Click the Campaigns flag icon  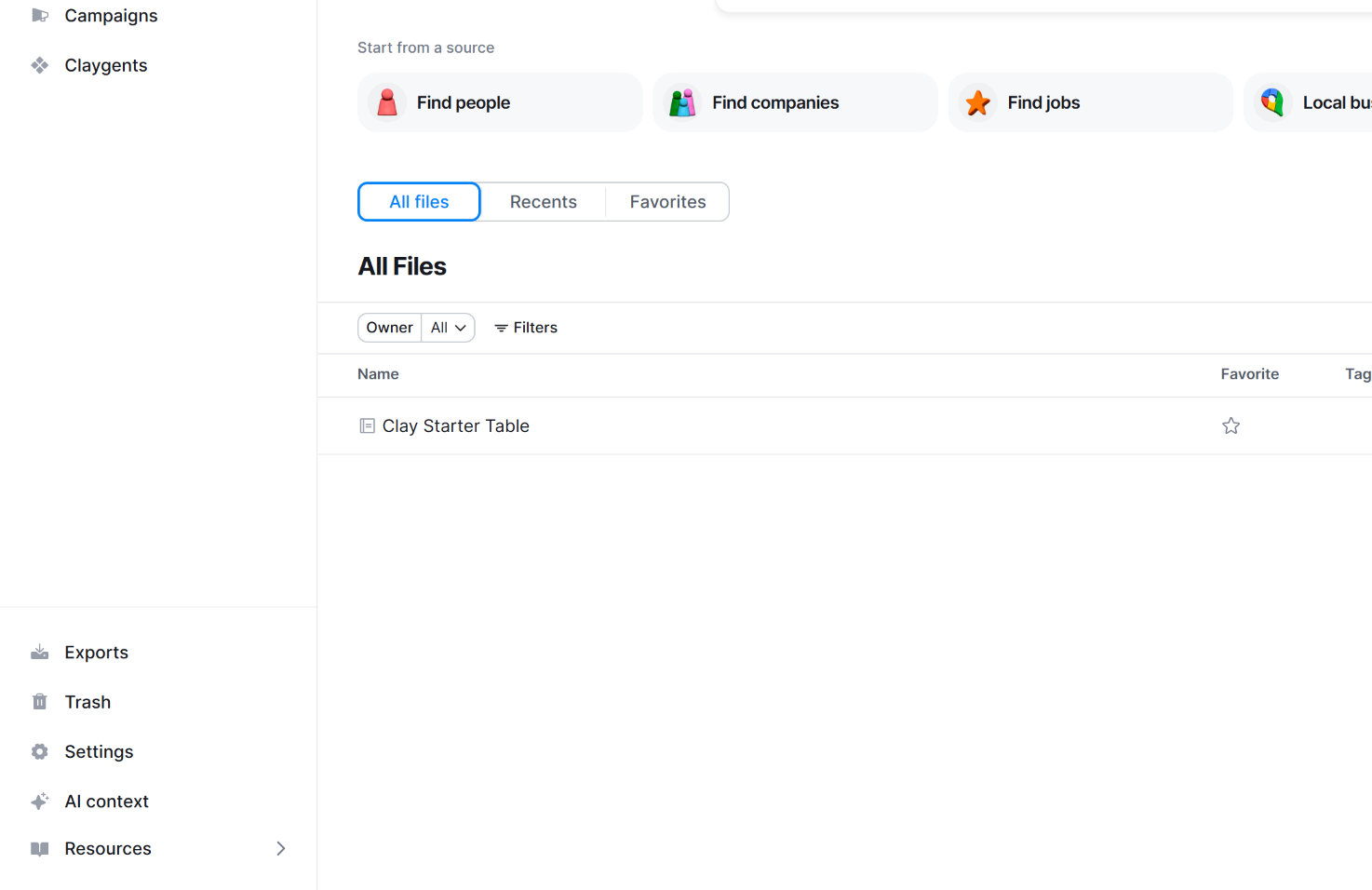39,16
